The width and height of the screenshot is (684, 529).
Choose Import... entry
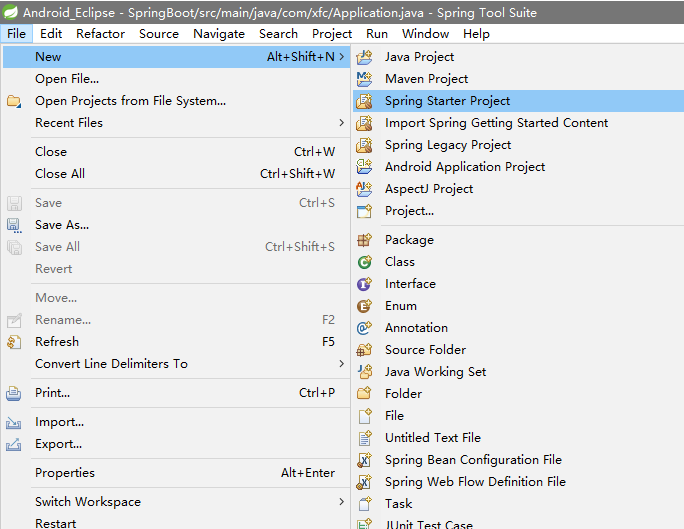pos(176,422)
